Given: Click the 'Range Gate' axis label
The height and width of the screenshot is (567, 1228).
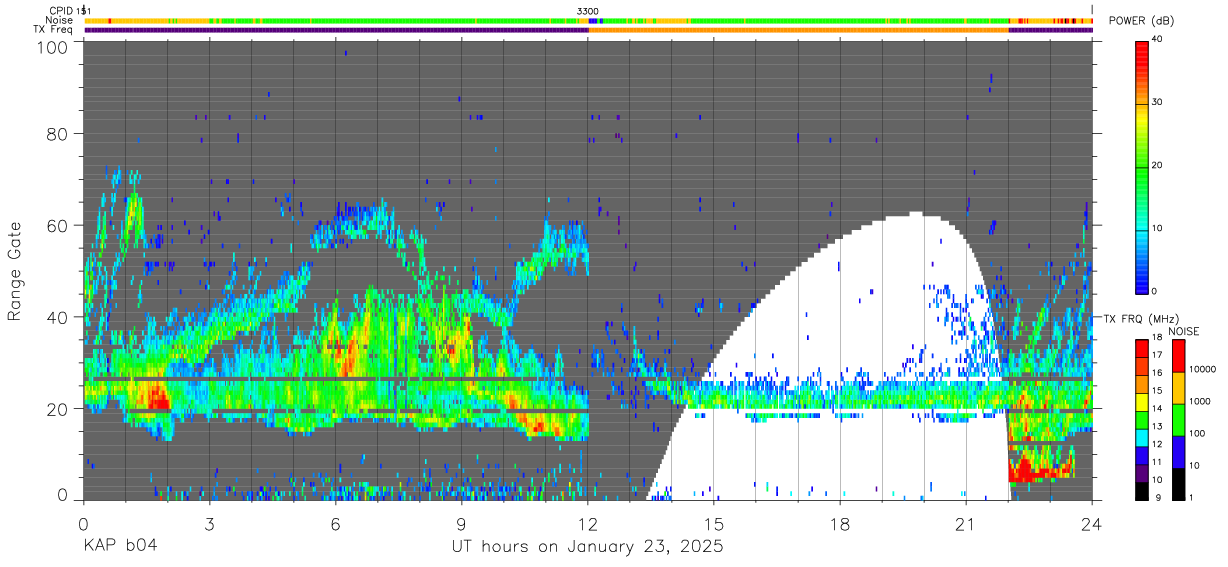Looking at the screenshot, I should tap(15, 271).
